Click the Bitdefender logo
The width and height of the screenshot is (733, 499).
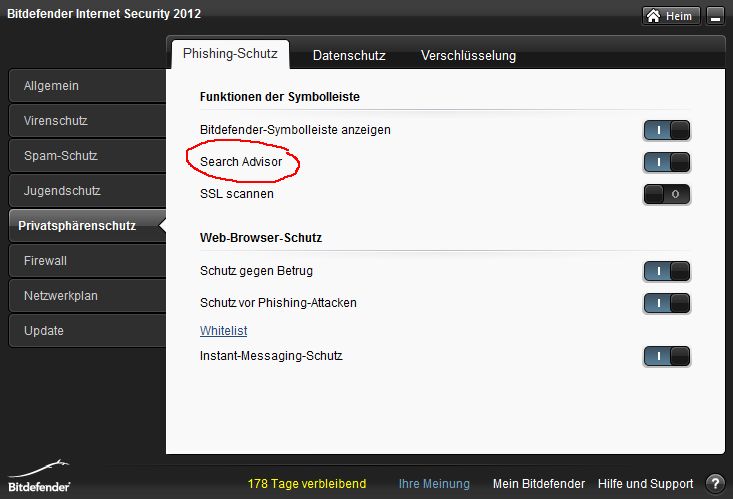click(39, 477)
